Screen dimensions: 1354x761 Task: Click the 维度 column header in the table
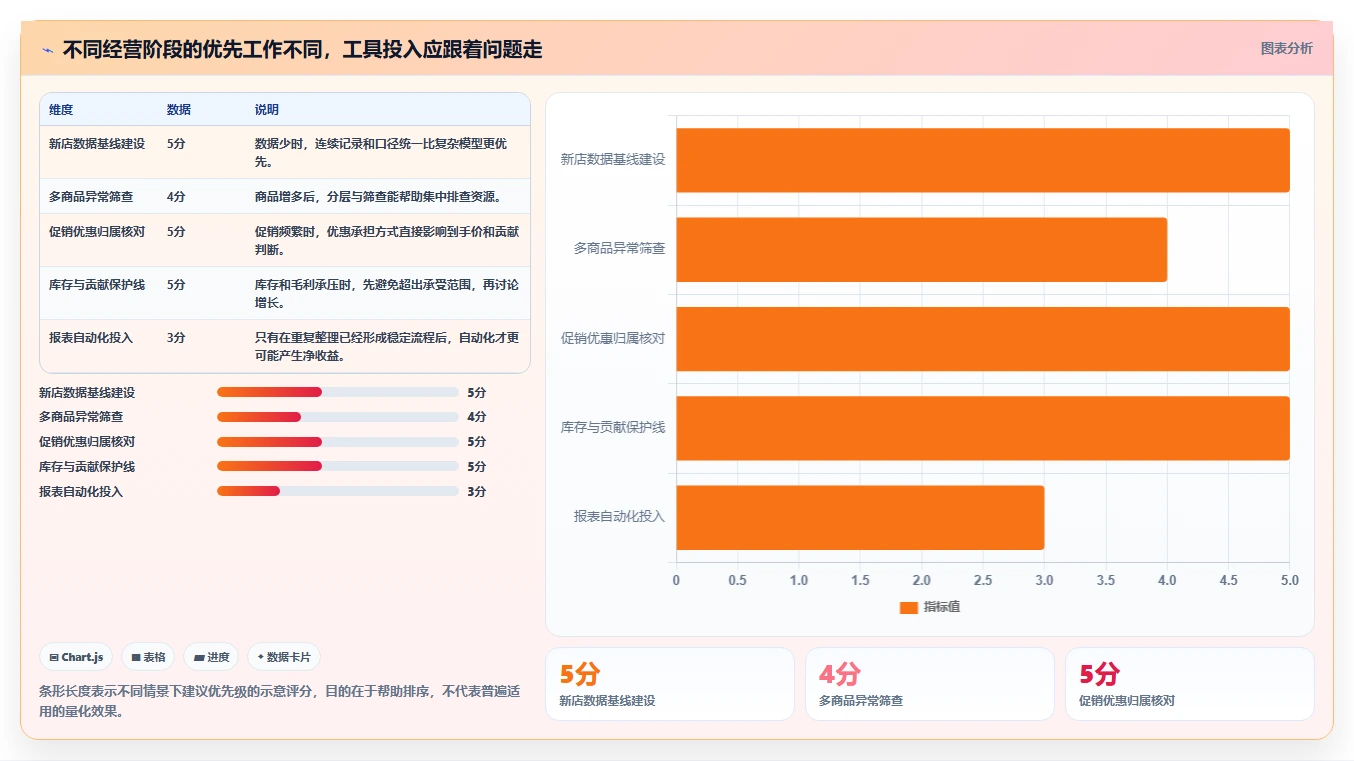[x=61, y=110]
